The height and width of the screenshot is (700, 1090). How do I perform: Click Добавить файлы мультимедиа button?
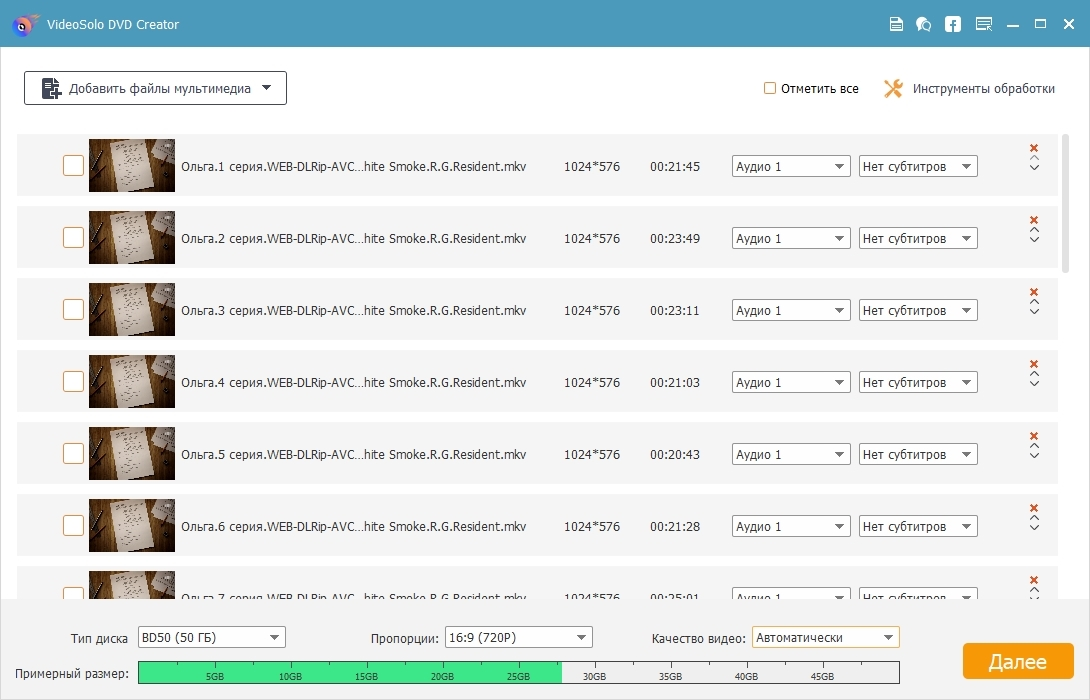155,89
